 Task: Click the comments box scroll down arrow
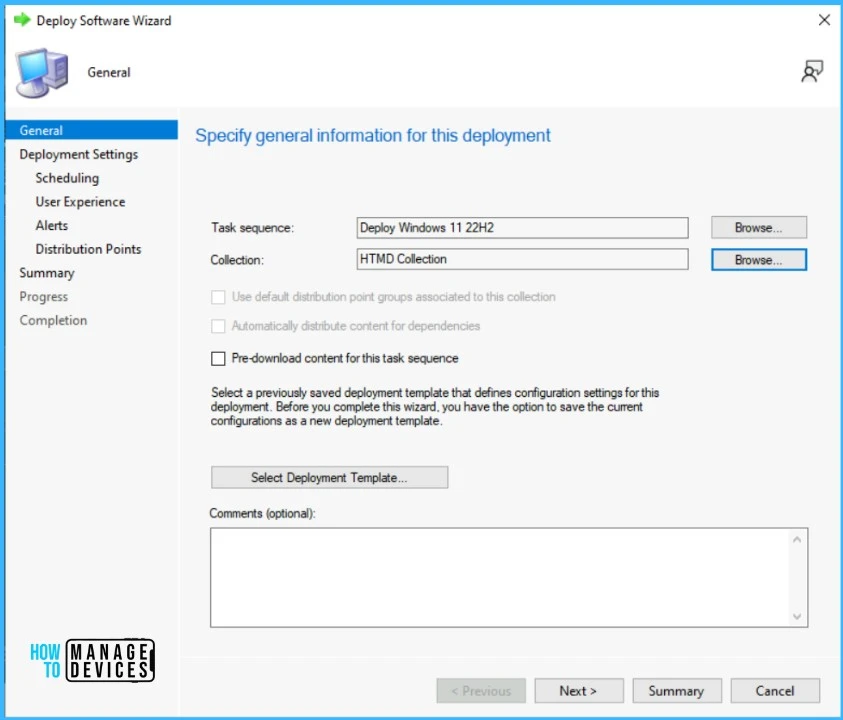tap(797, 616)
